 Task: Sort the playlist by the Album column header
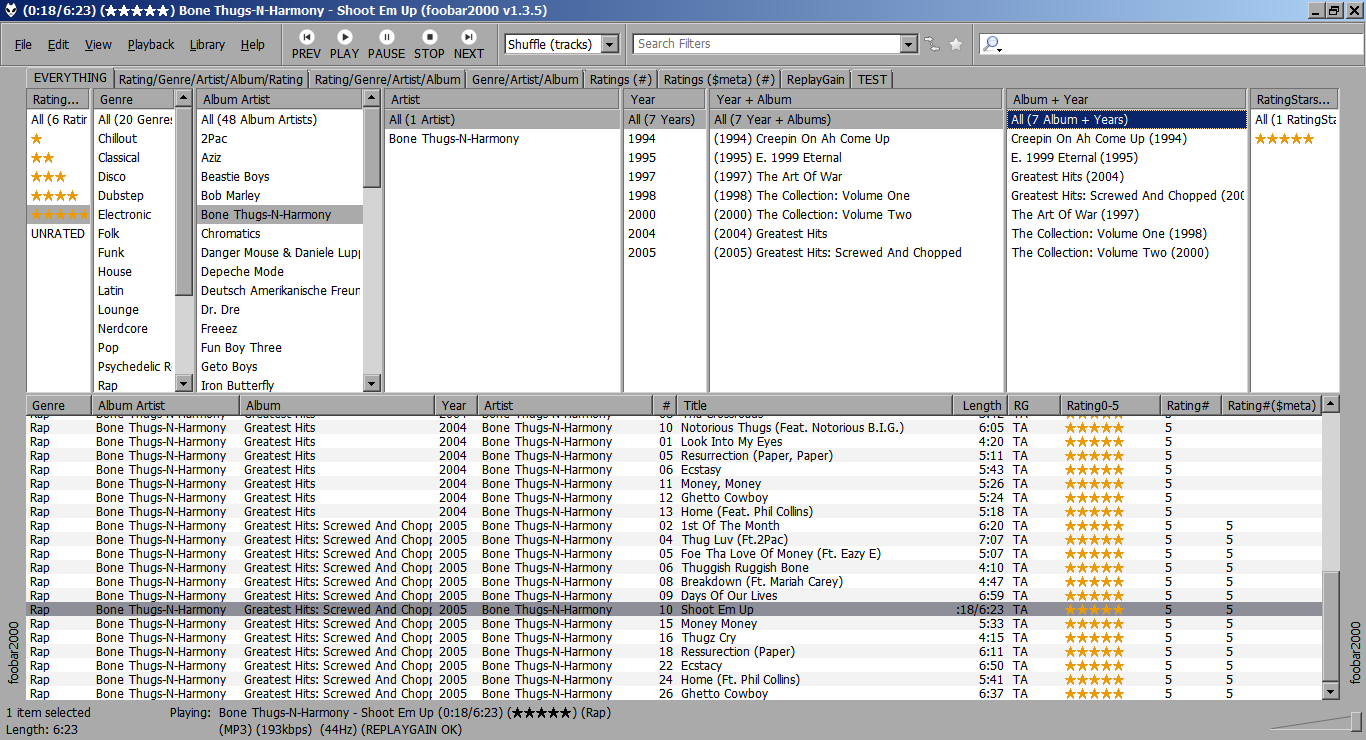[338, 405]
